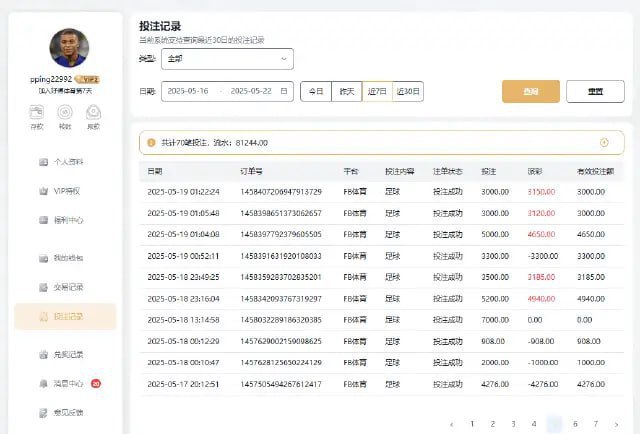Go to page 6 in the pagination

coord(575,423)
